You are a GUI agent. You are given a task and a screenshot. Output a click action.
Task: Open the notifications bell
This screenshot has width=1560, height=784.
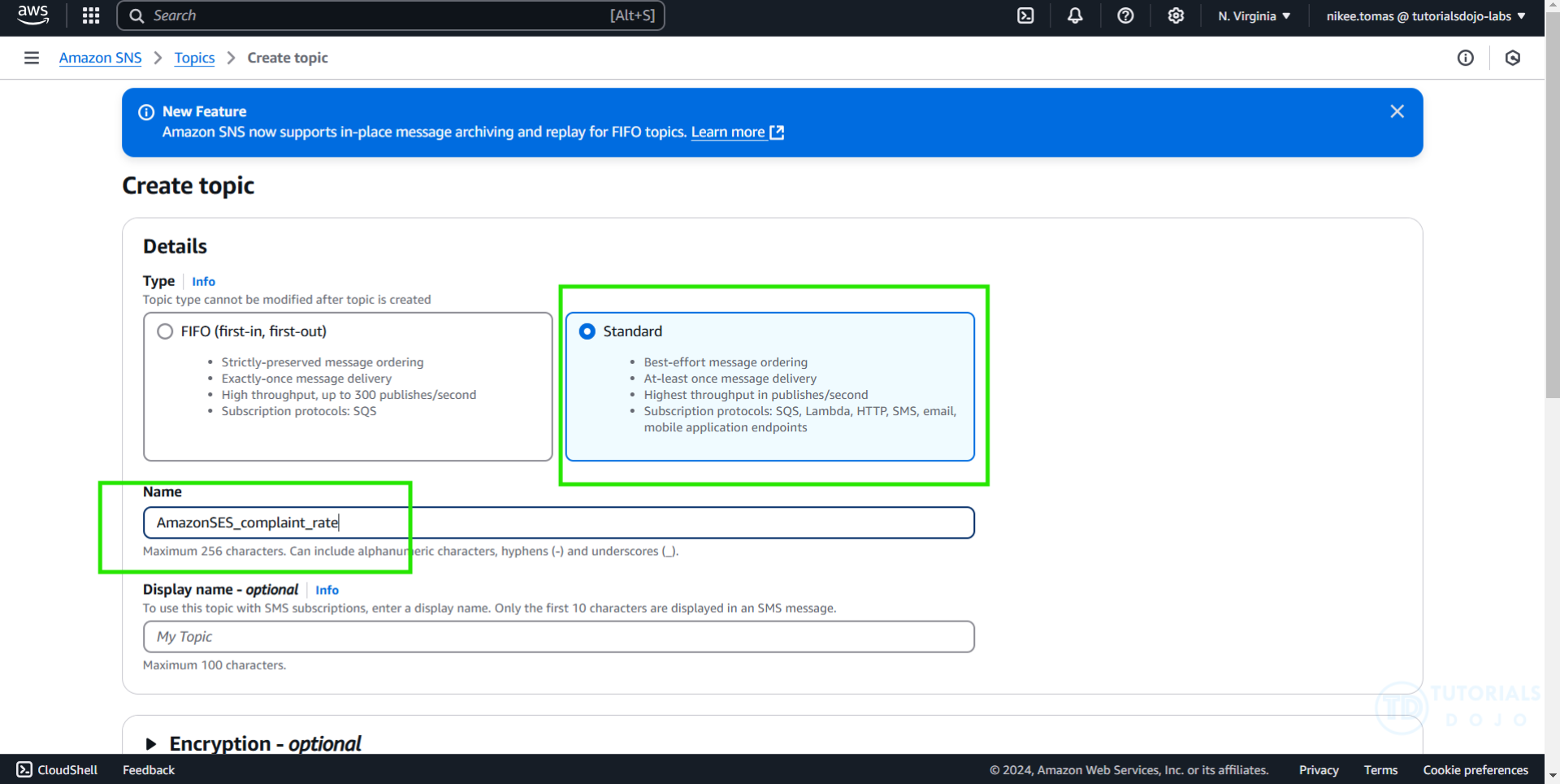1075,15
